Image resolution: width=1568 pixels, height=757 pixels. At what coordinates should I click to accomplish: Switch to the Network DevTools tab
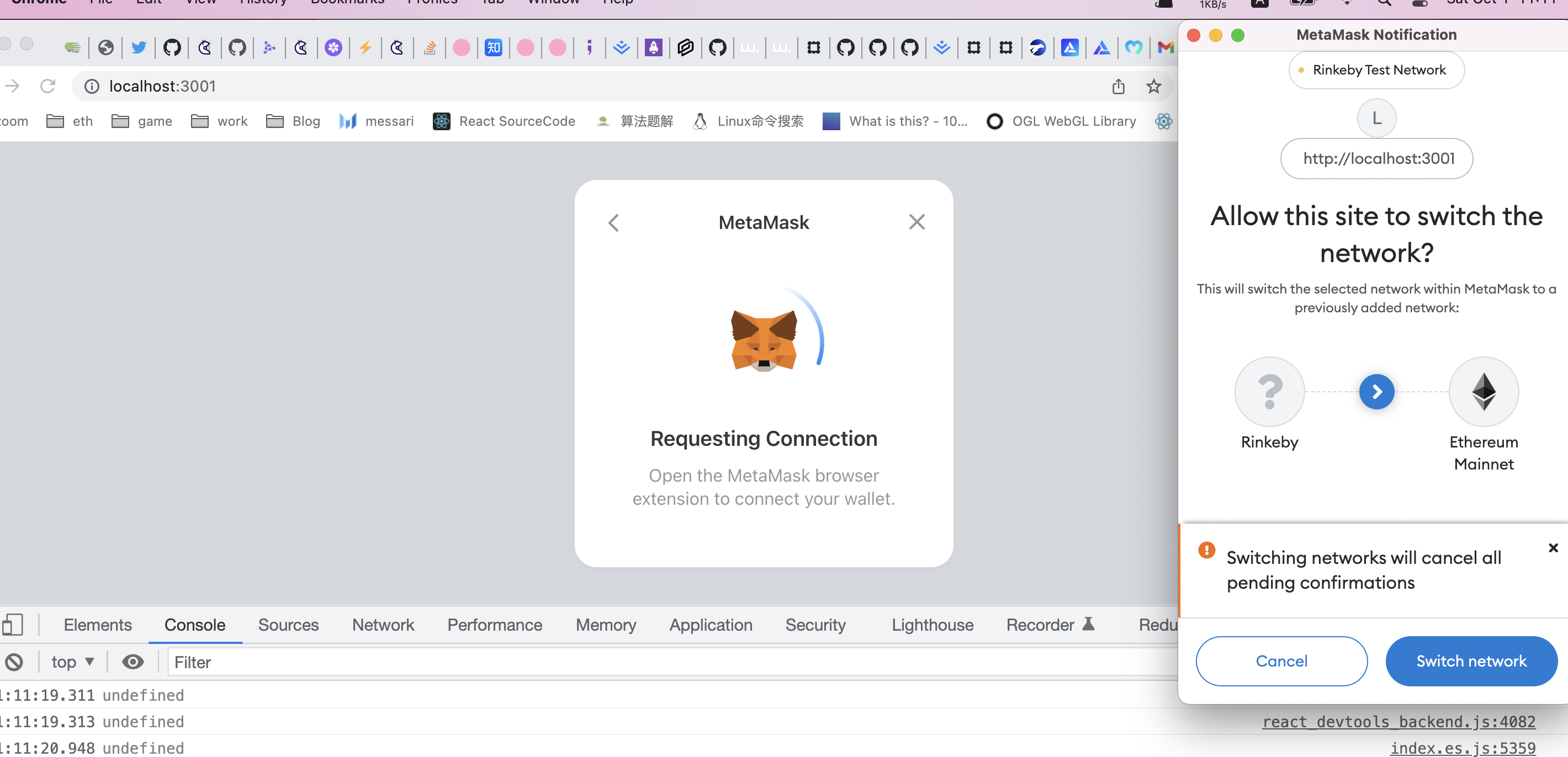tap(383, 625)
